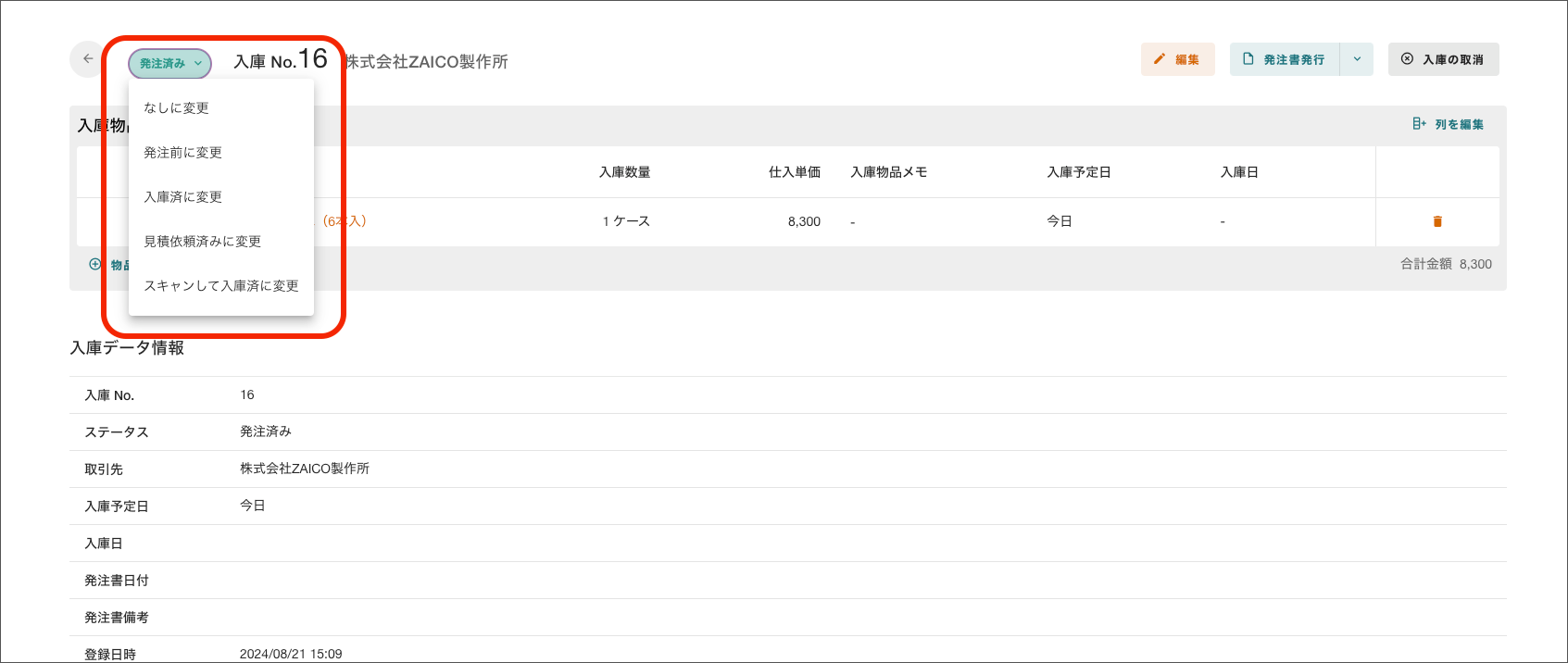
Task: Choose スキャンして入庫済に変更 option
Action: click(x=220, y=286)
